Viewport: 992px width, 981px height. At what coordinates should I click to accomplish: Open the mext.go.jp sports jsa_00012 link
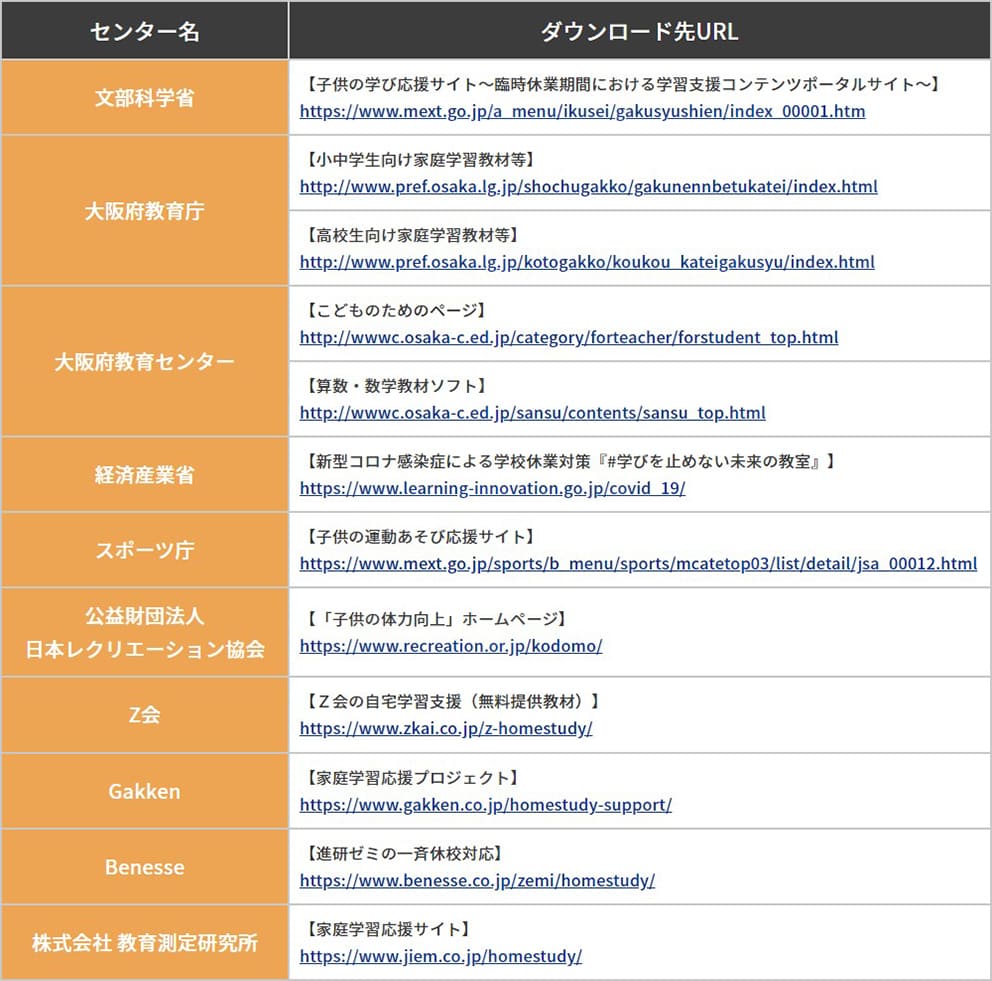638,564
